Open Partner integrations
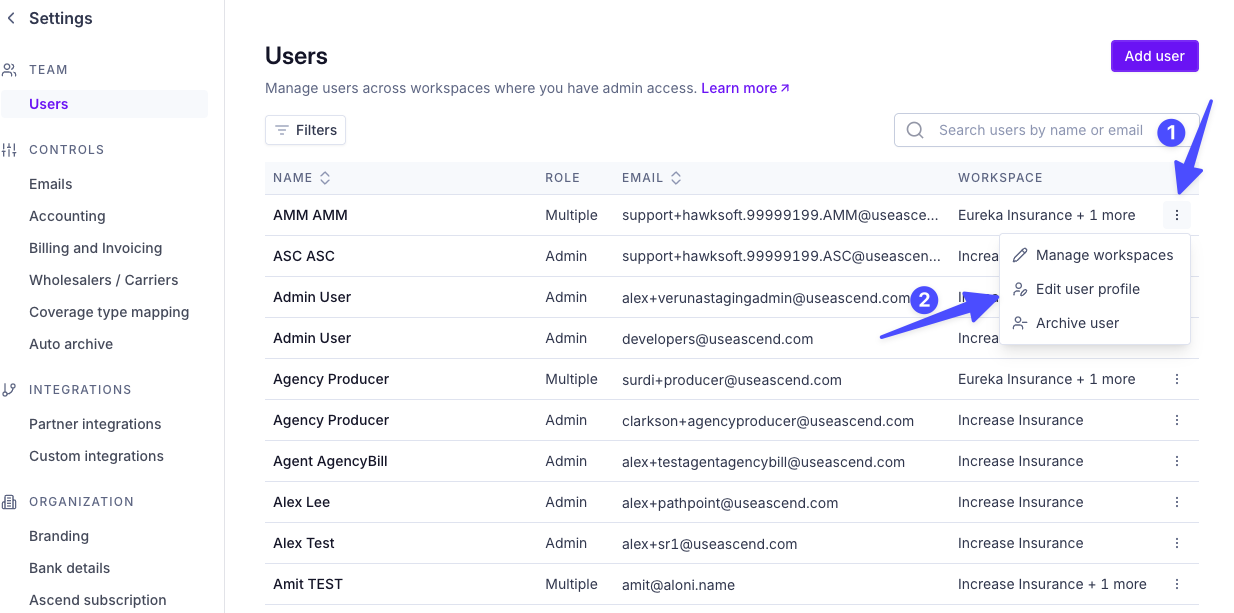This screenshot has width=1234, height=613. pos(95,424)
